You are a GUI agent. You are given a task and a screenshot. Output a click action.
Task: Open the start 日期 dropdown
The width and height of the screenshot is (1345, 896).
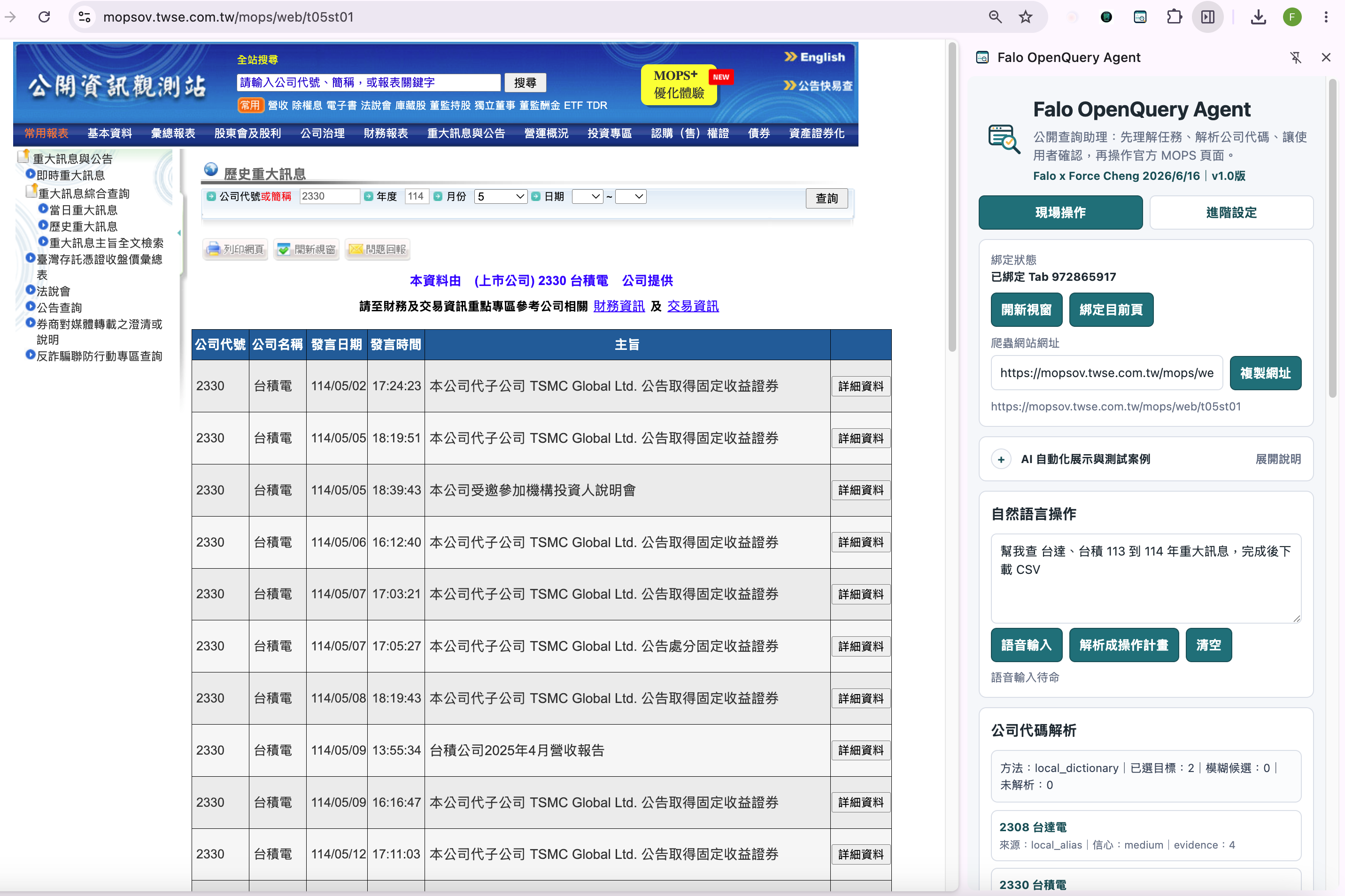point(587,197)
